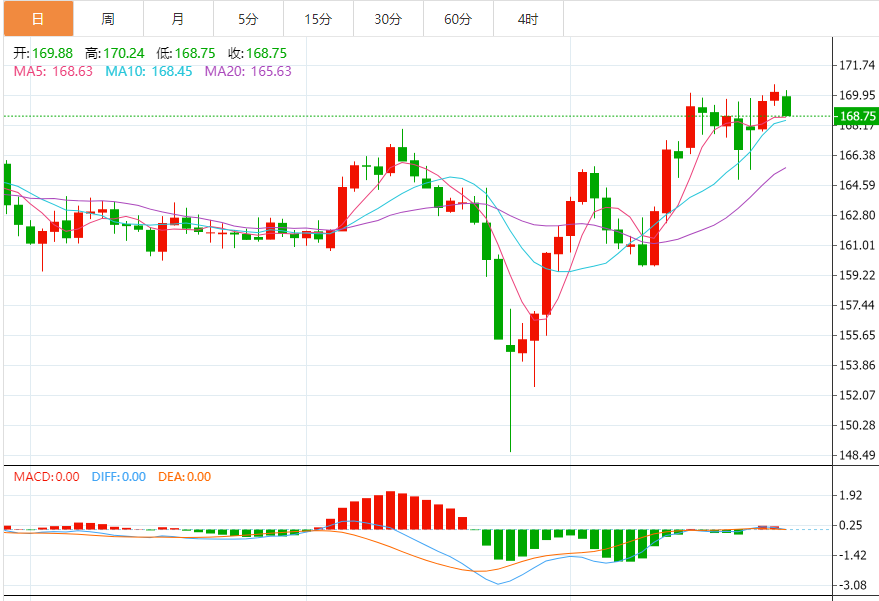The image size is (879, 601).
Task: Switch to the 月 monthly tab
Action: coord(178,19)
